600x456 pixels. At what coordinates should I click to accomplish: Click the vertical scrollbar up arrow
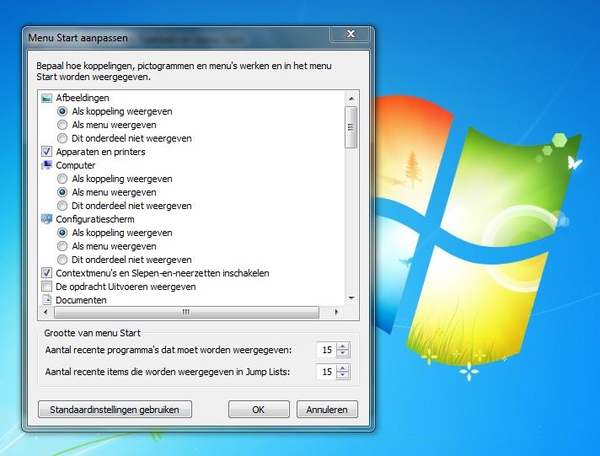click(x=351, y=99)
